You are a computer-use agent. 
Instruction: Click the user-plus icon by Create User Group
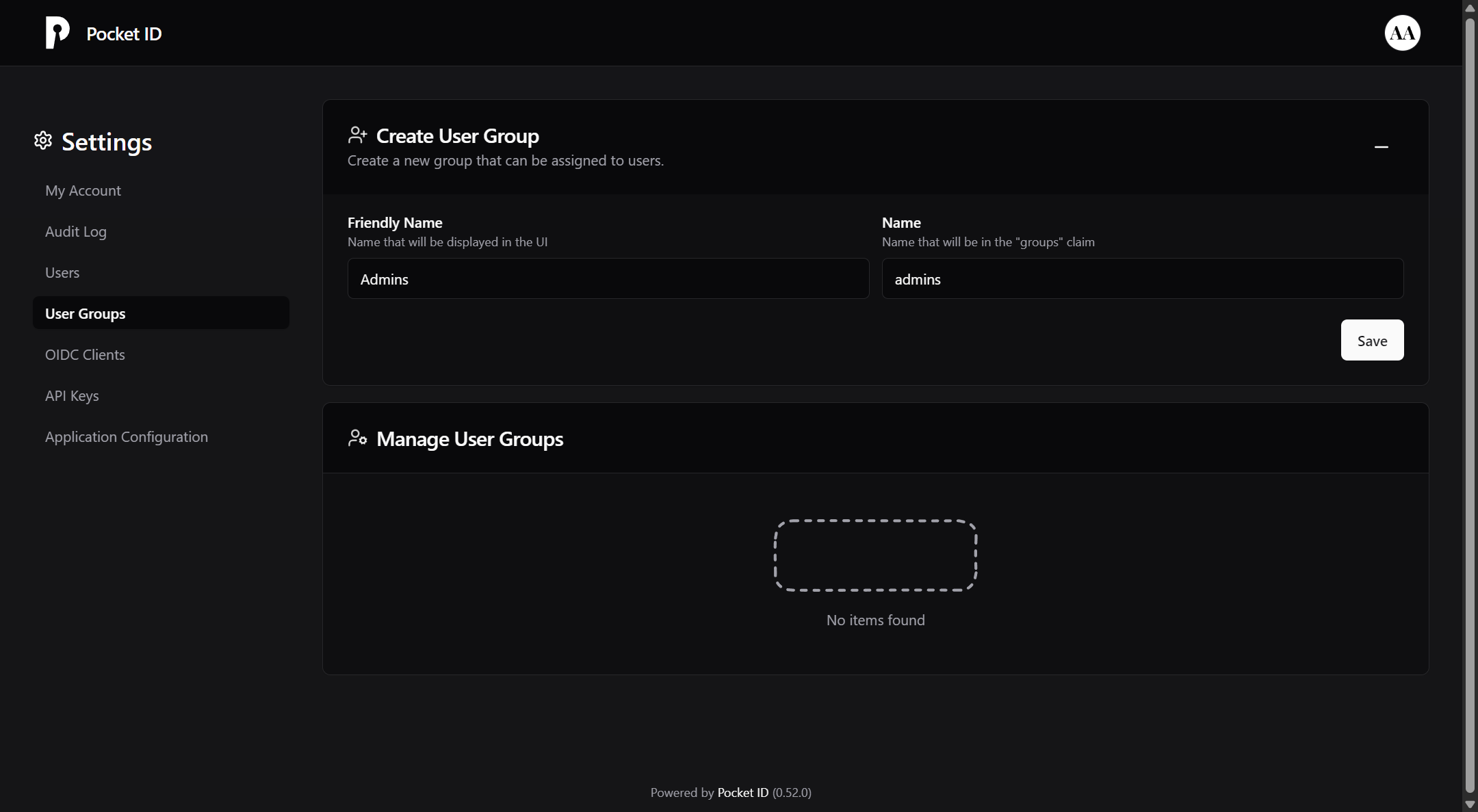pyautogui.click(x=358, y=134)
